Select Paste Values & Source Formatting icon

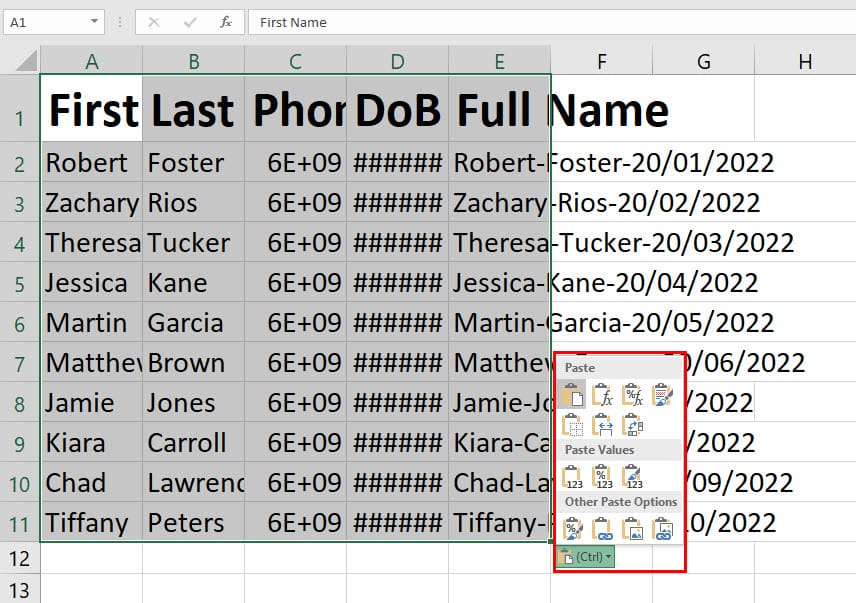[632, 476]
